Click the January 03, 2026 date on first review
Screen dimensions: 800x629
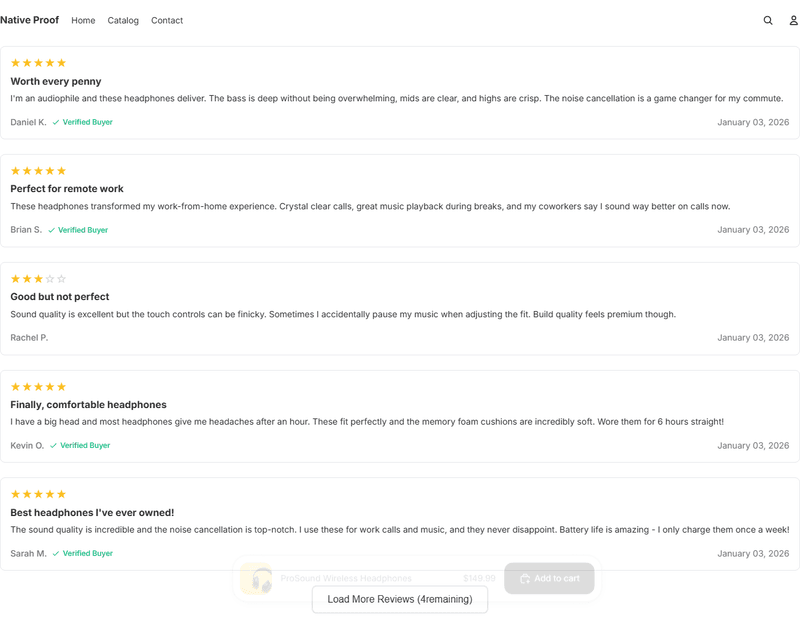pos(755,122)
